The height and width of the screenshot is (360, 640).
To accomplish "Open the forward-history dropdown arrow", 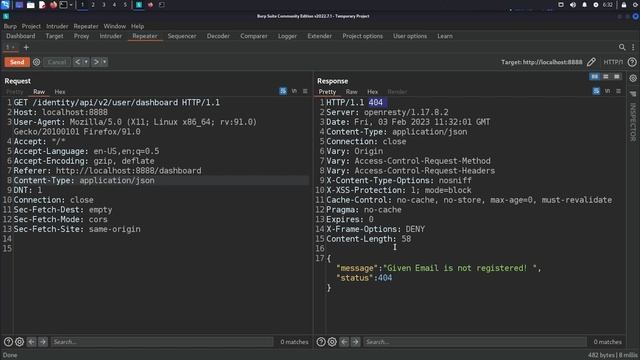I will [104, 62].
